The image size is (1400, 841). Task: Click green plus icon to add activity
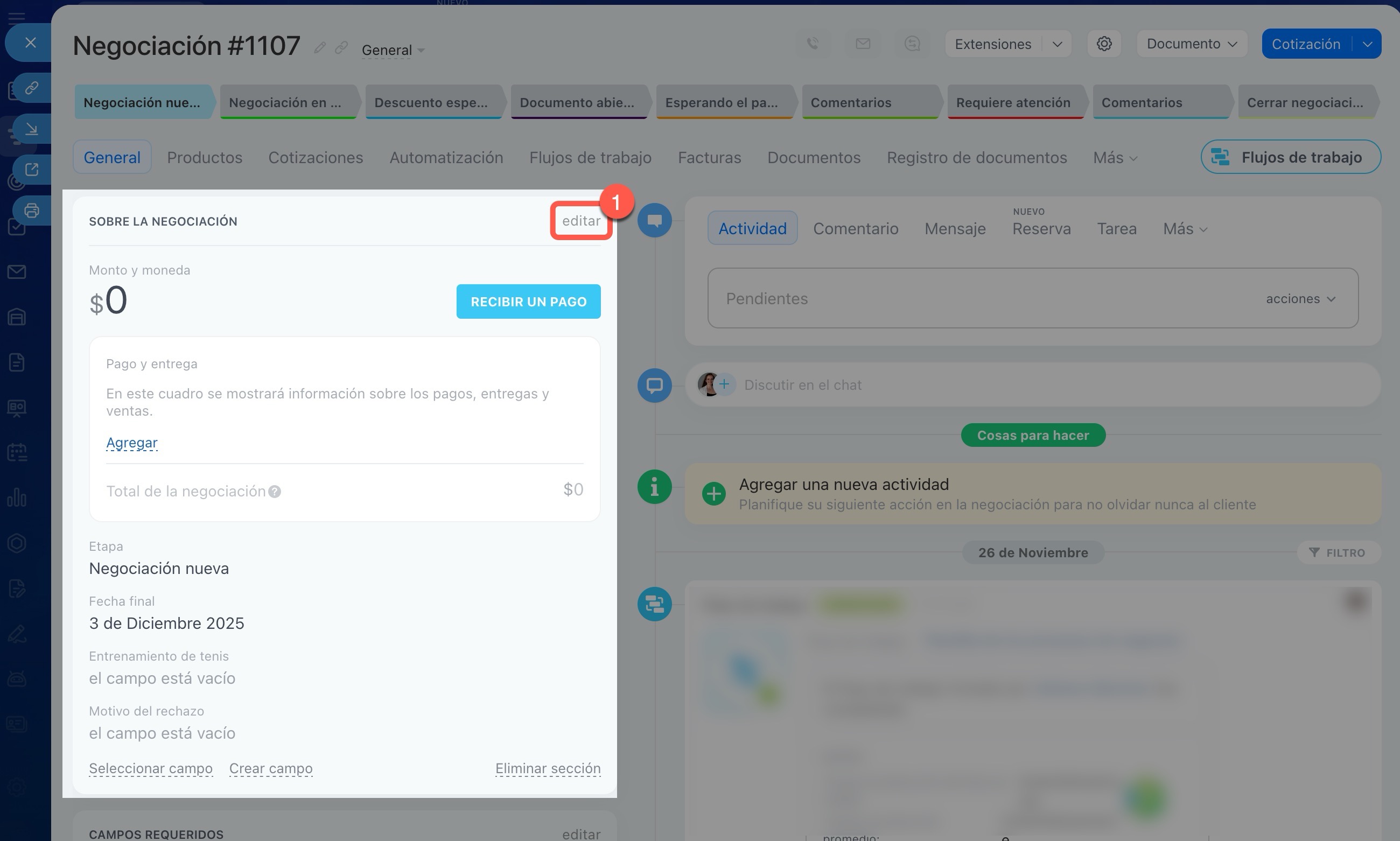point(713,494)
